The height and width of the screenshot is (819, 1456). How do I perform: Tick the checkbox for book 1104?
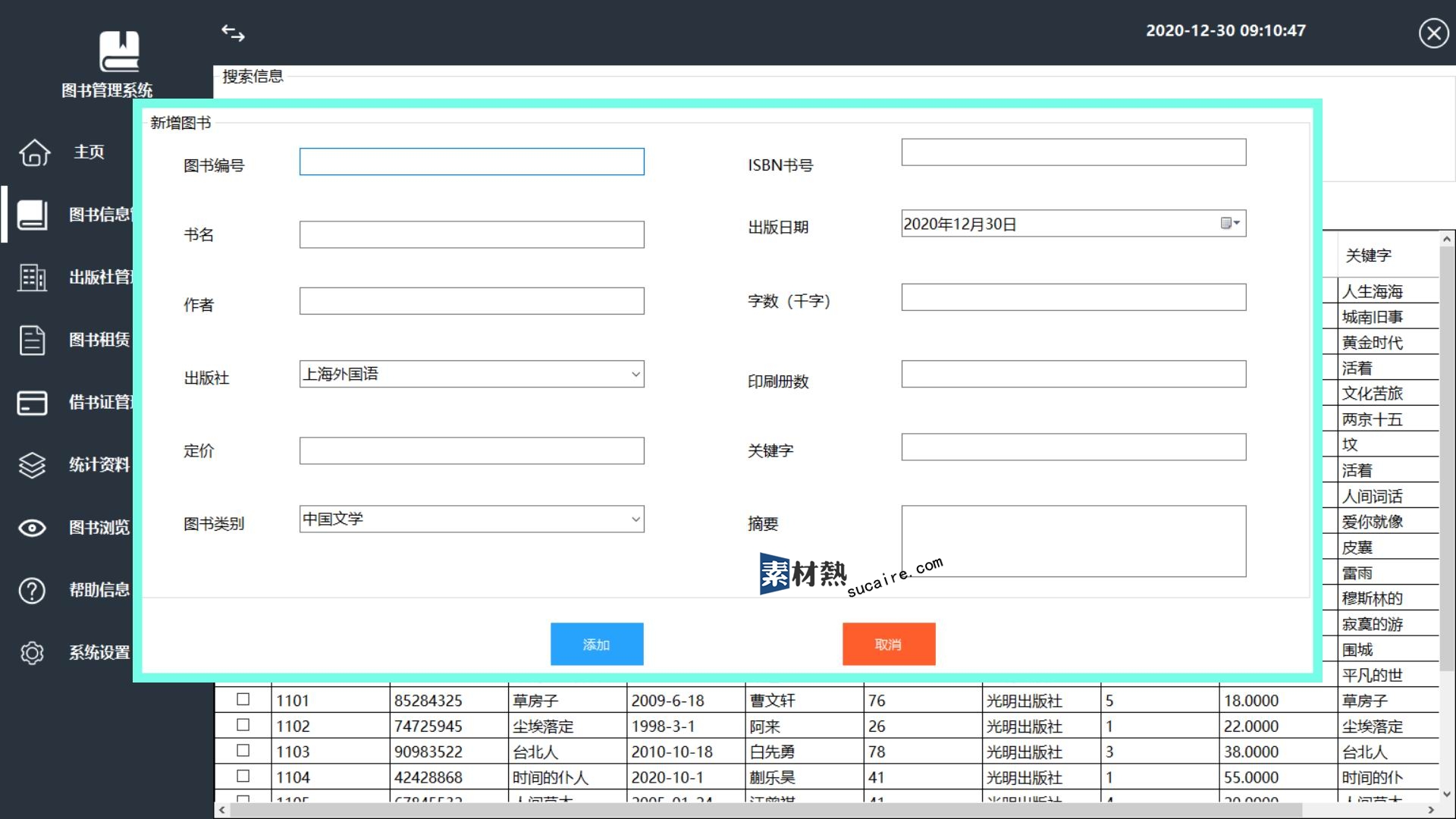point(243,776)
